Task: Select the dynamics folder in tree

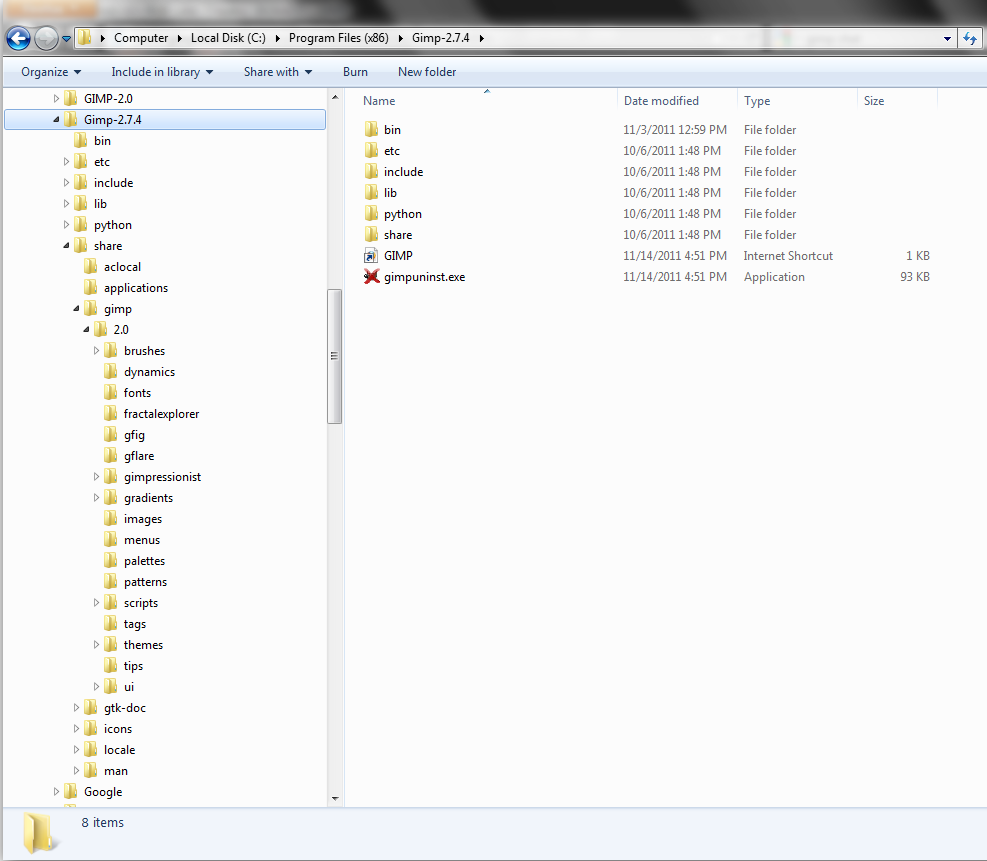Action: (x=139, y=372)
